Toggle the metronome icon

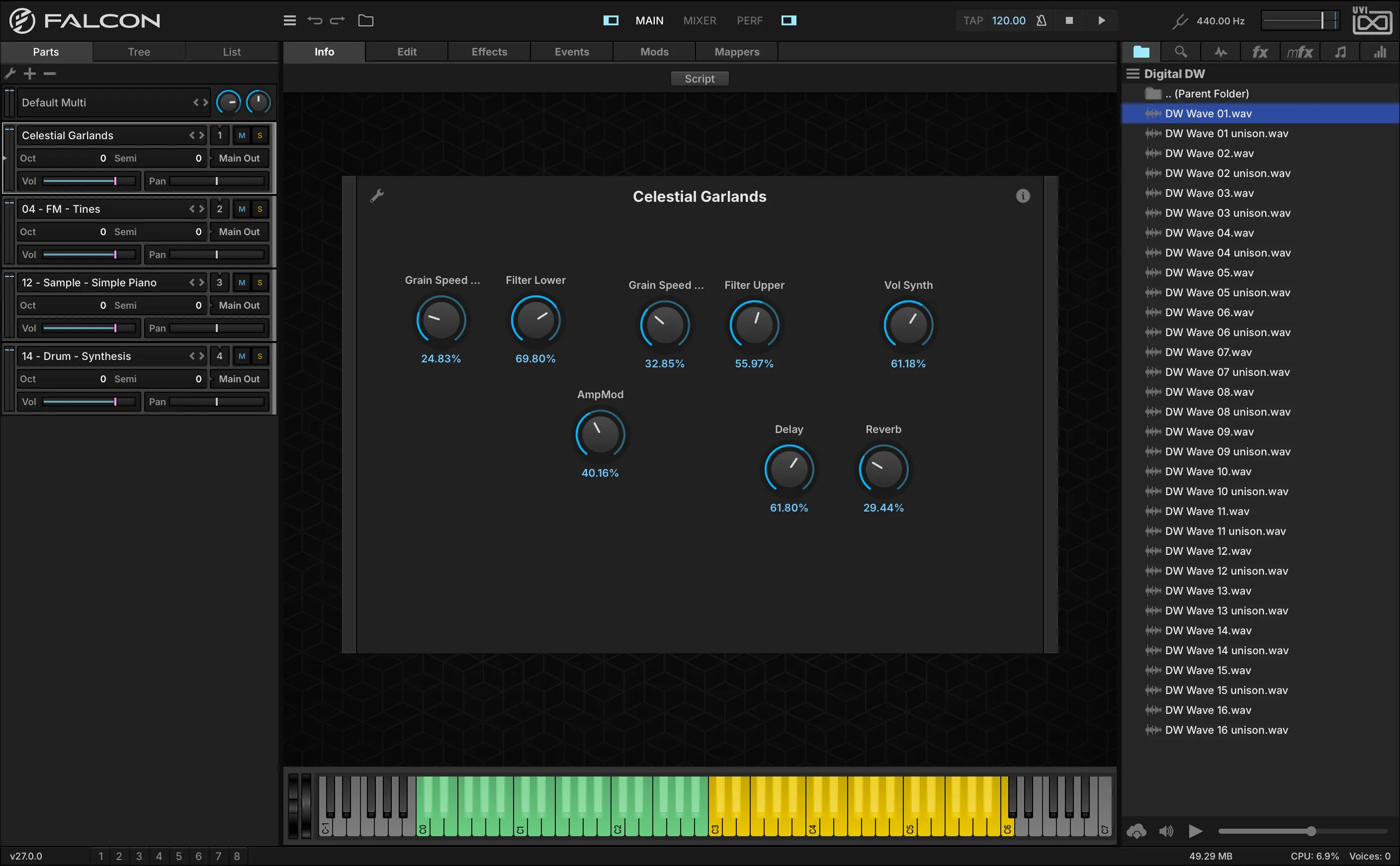(x=1042, y=20)
